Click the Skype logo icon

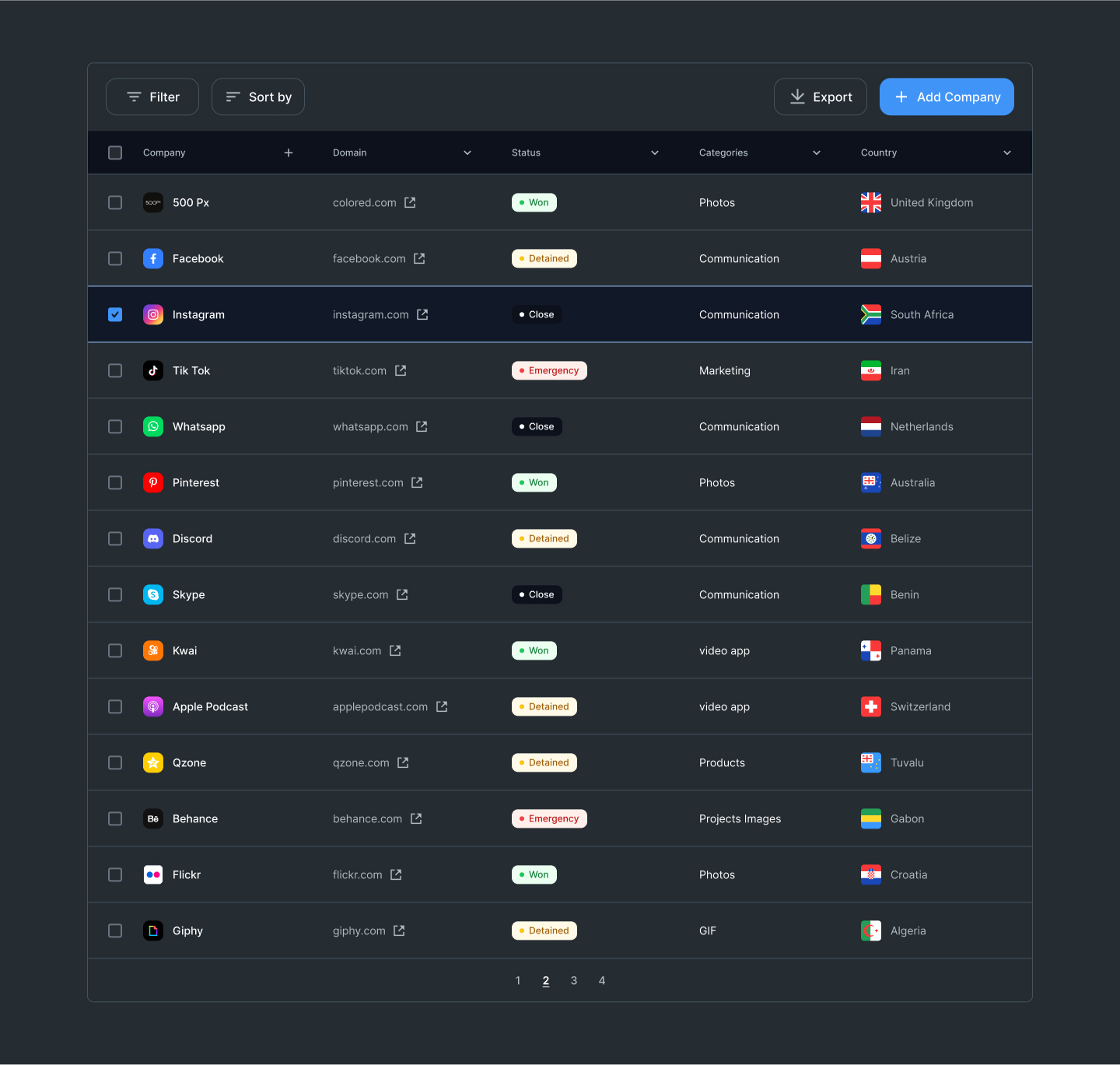pos(153,594)
